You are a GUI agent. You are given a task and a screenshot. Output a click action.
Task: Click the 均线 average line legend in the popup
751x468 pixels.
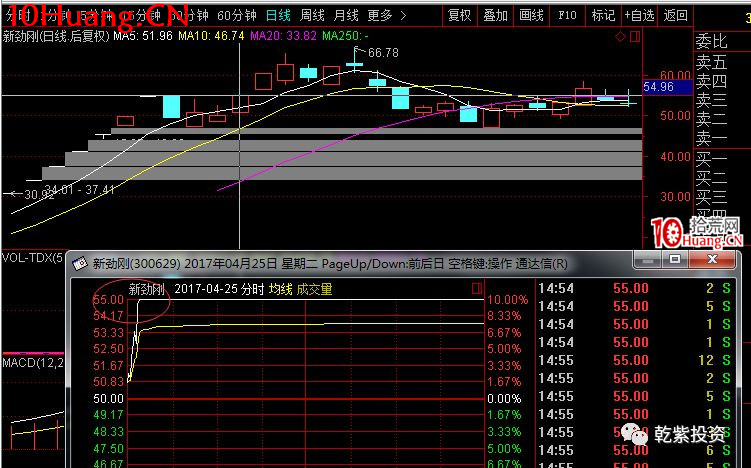(281, 289)
